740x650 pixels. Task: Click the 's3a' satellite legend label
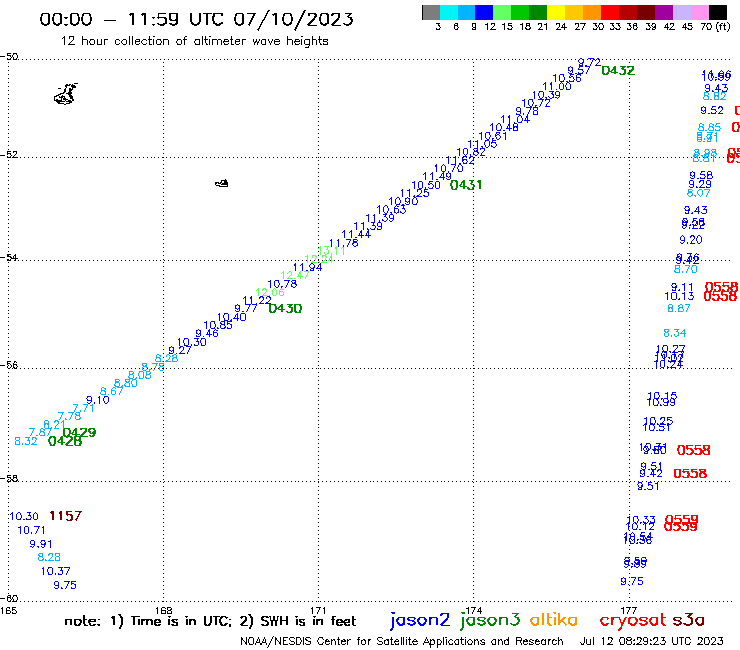[688, 620]
